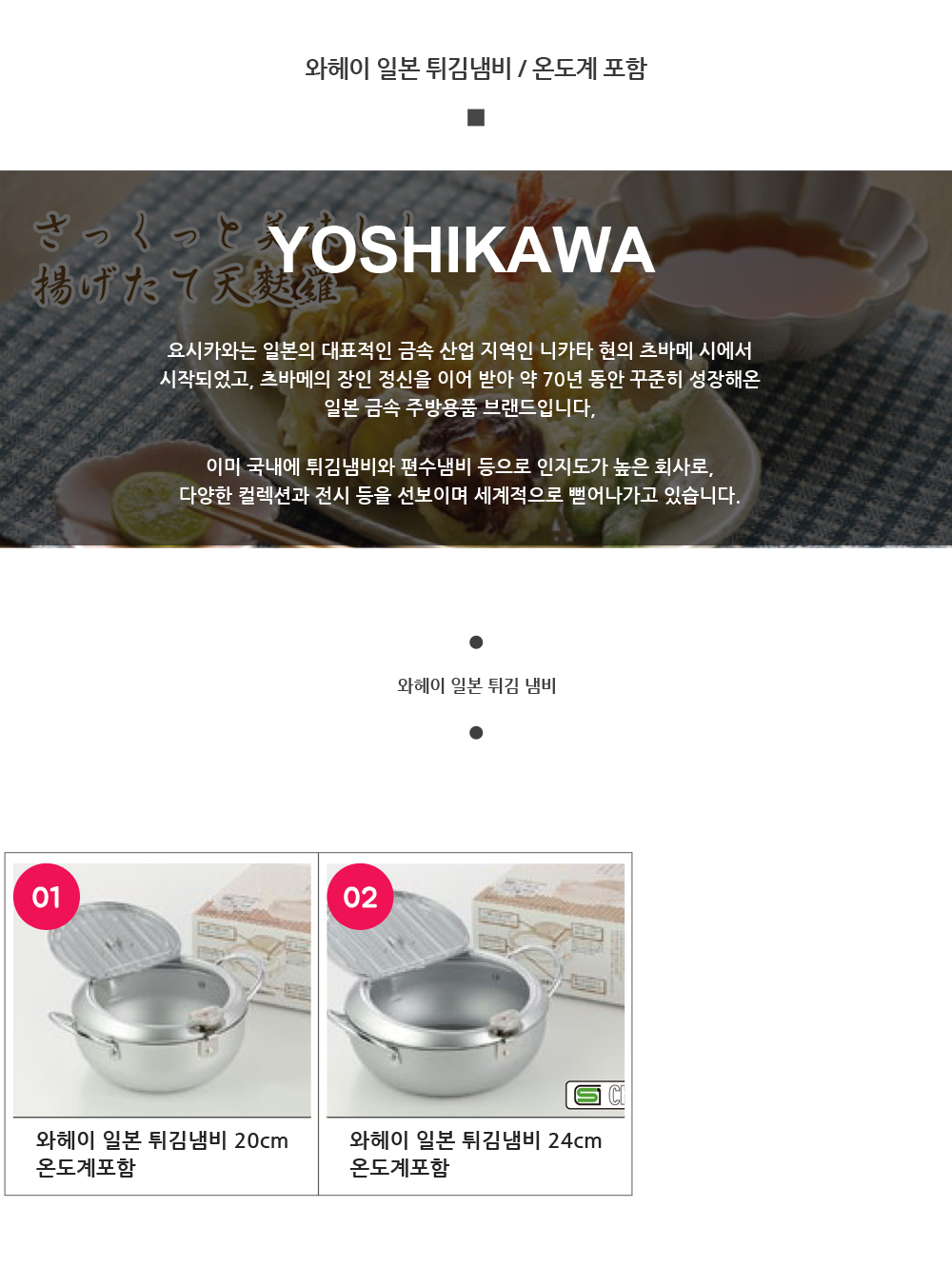
Task: Open the 24cm fryer pot product photo
Action: click(x=476, y=990)
